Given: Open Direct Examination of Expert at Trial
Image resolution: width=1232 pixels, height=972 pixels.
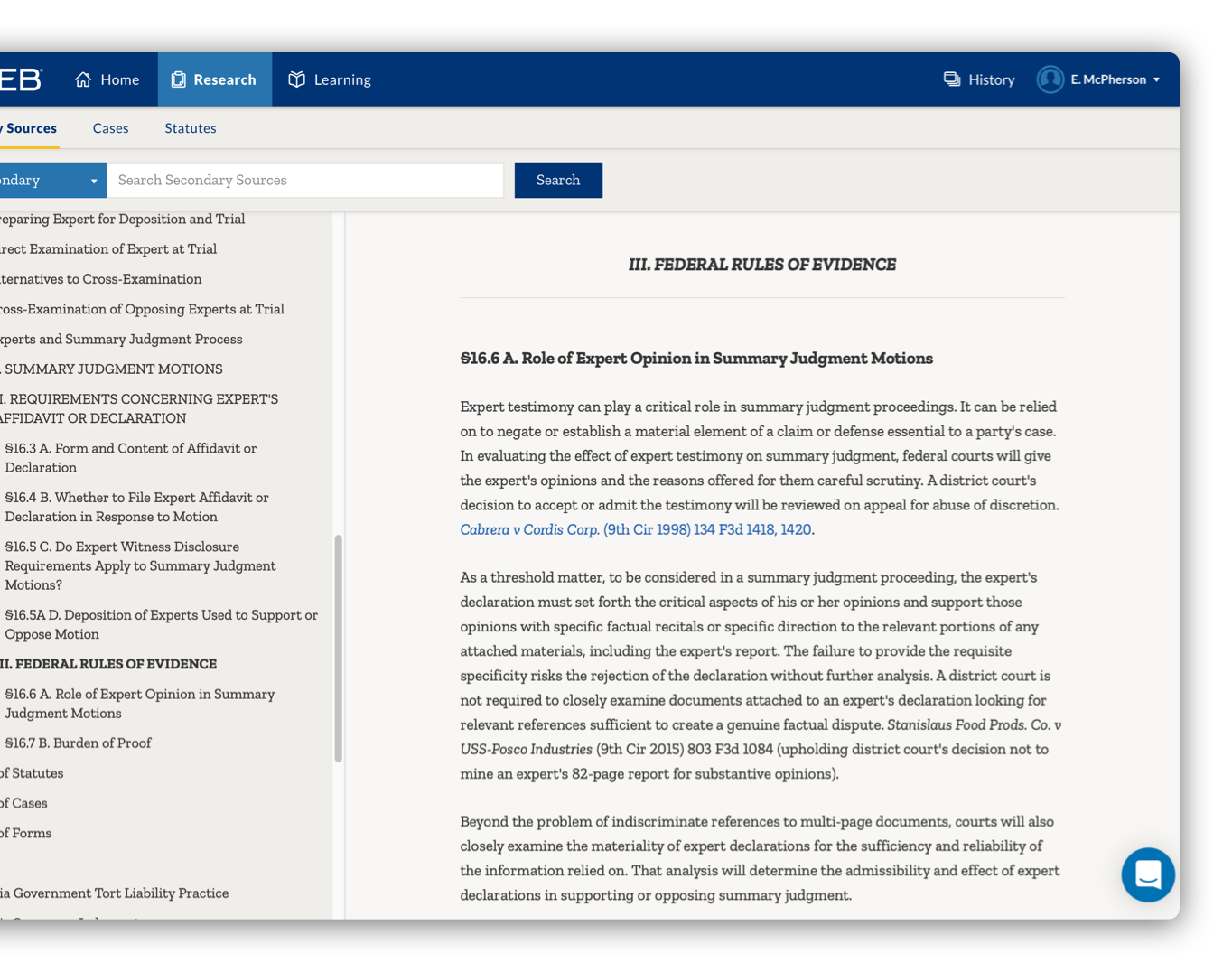Looking at the screenshot, I should pos(108,249).
